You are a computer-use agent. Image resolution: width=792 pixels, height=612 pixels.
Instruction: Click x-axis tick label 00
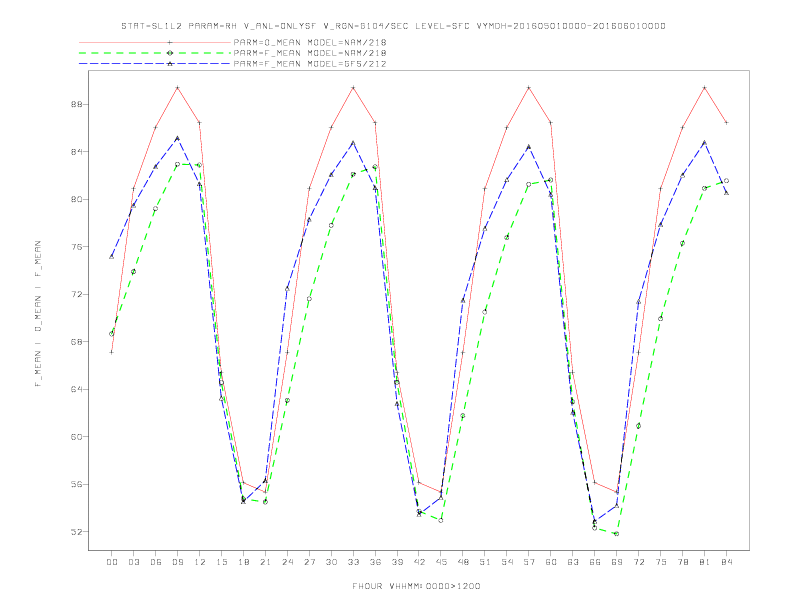click(x=112, y=562)
